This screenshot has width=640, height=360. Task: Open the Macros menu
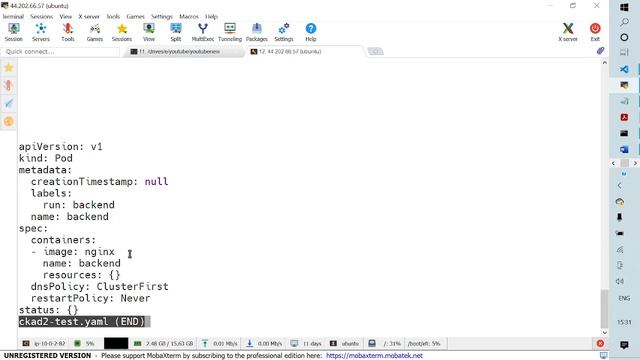189,16
